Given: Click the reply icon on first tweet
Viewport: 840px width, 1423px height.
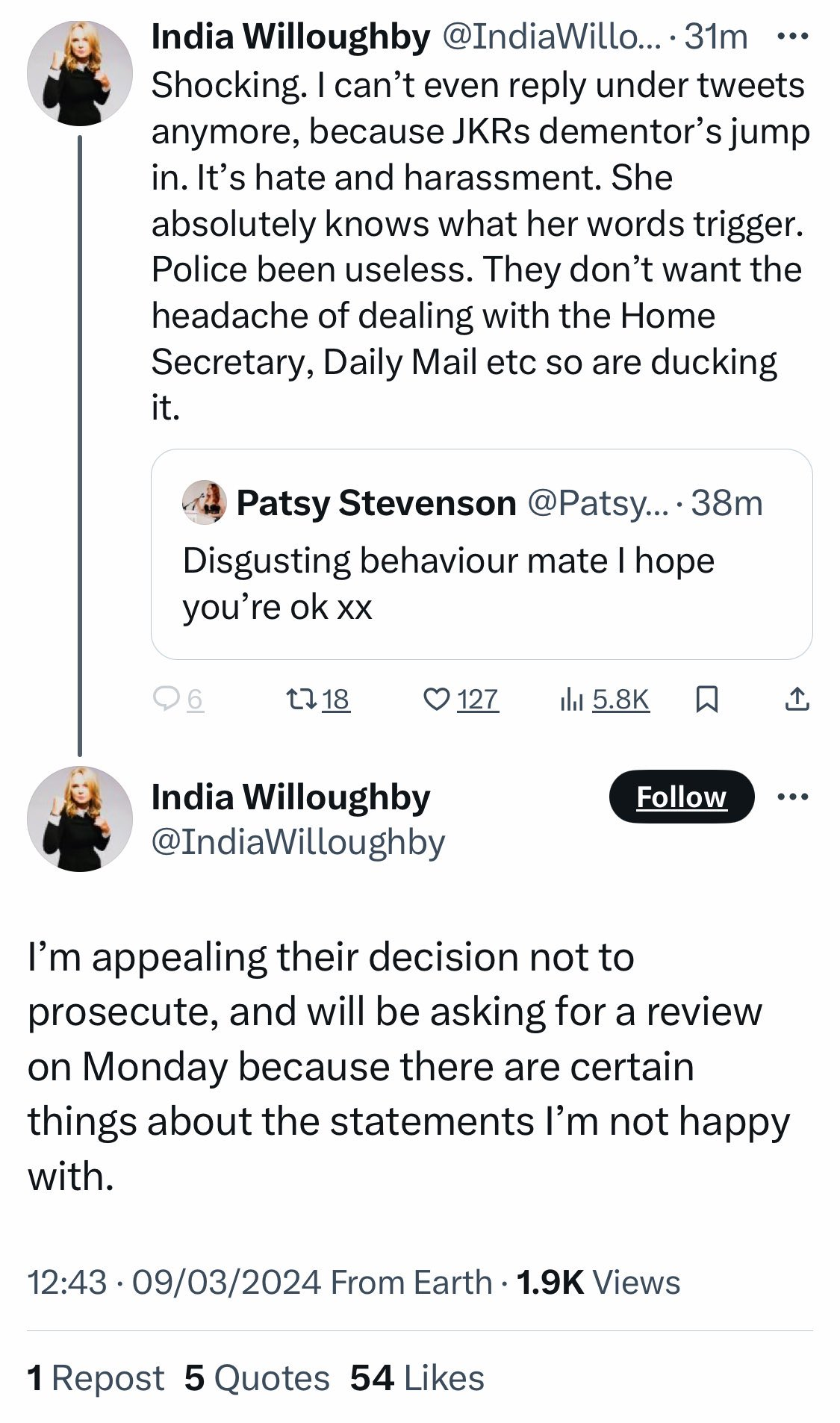Looking at the screenshot, I should pyautogui.click(x=164, y=699).
